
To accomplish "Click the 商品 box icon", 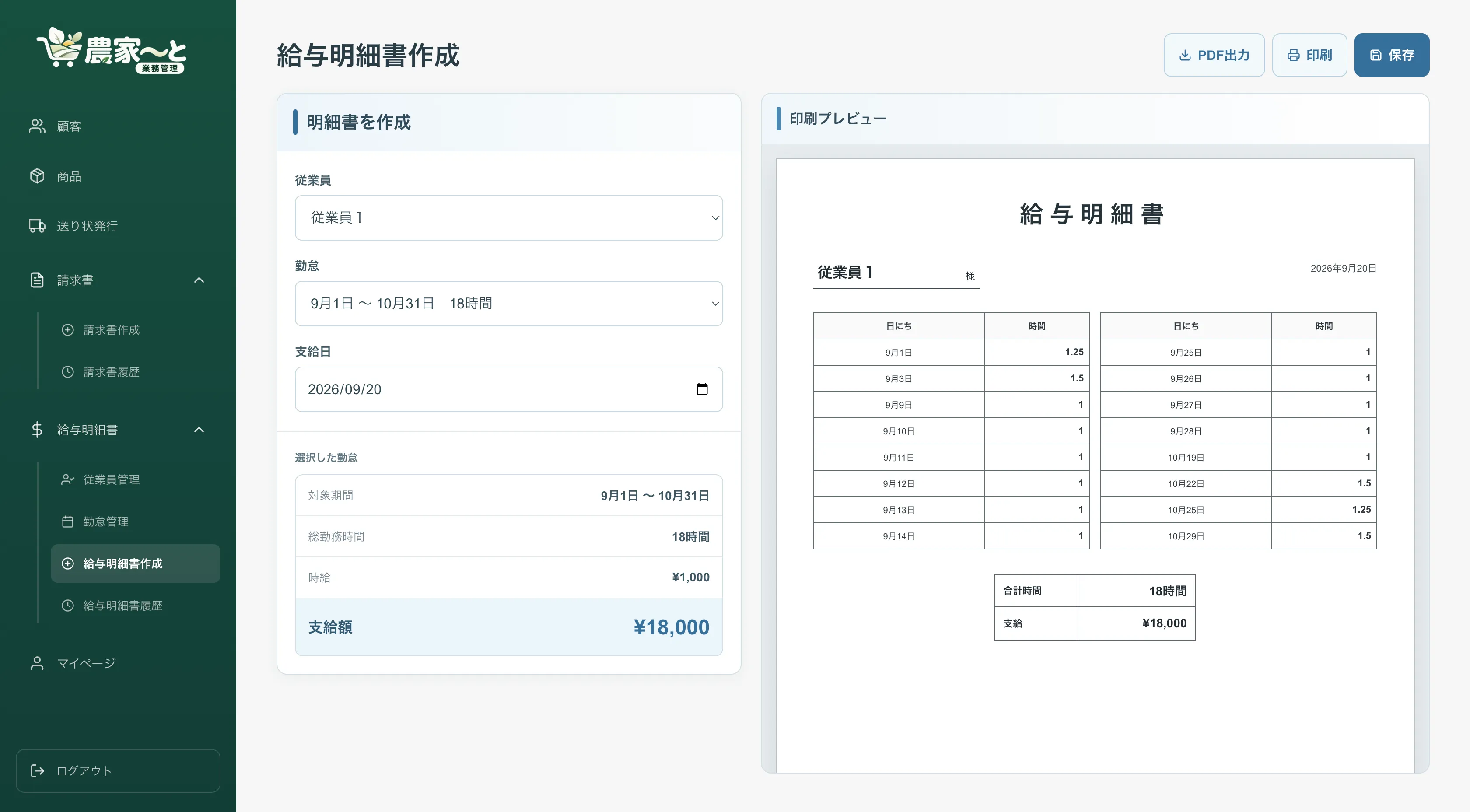I will pos(37,176).
